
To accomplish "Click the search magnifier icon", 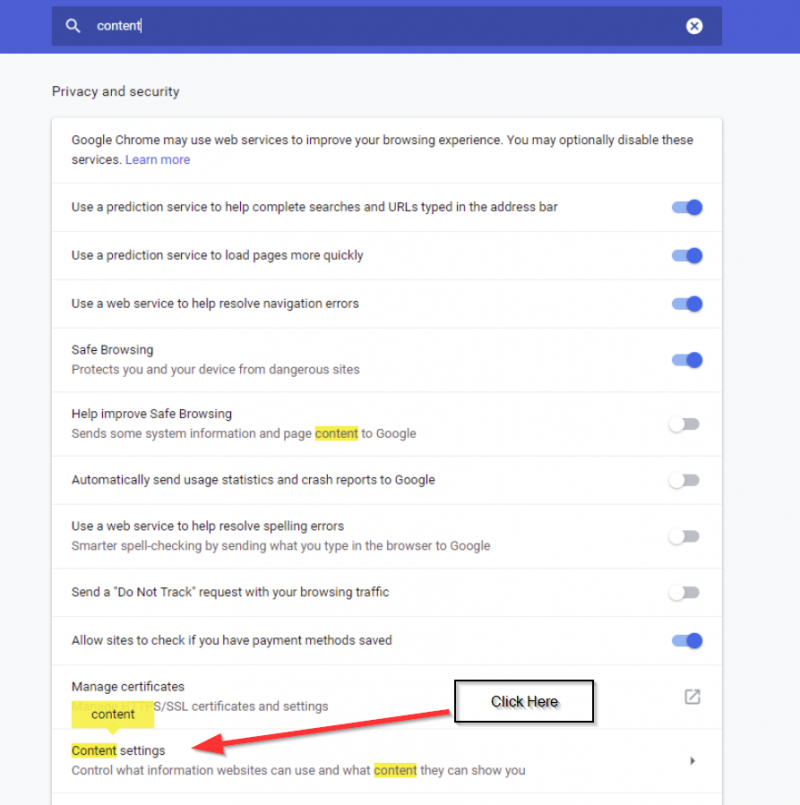I will (72, 26).
